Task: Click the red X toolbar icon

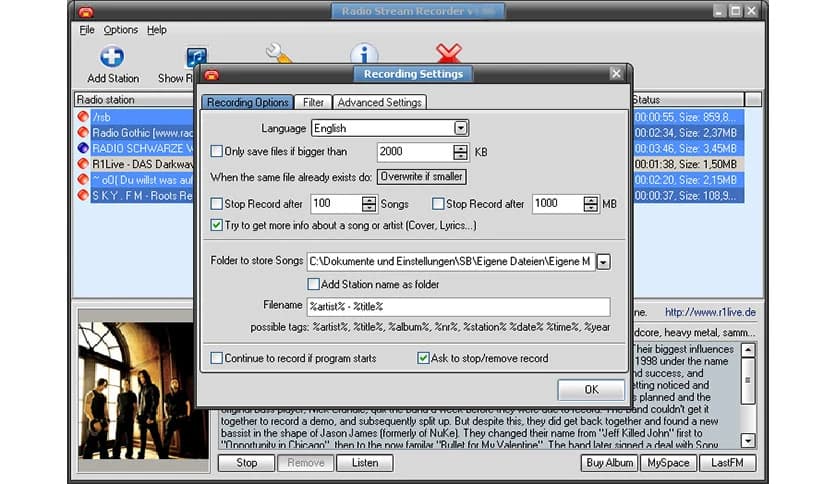Action: coord(448,53)
